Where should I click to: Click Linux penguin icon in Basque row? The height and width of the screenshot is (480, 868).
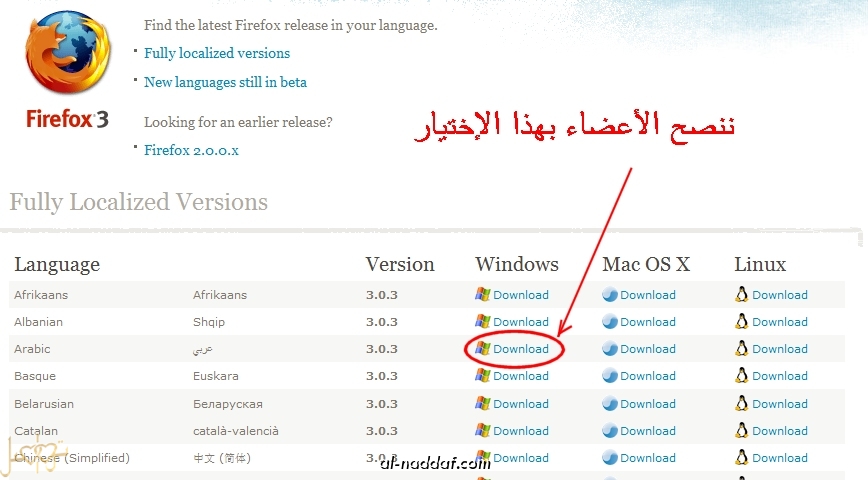741,375
